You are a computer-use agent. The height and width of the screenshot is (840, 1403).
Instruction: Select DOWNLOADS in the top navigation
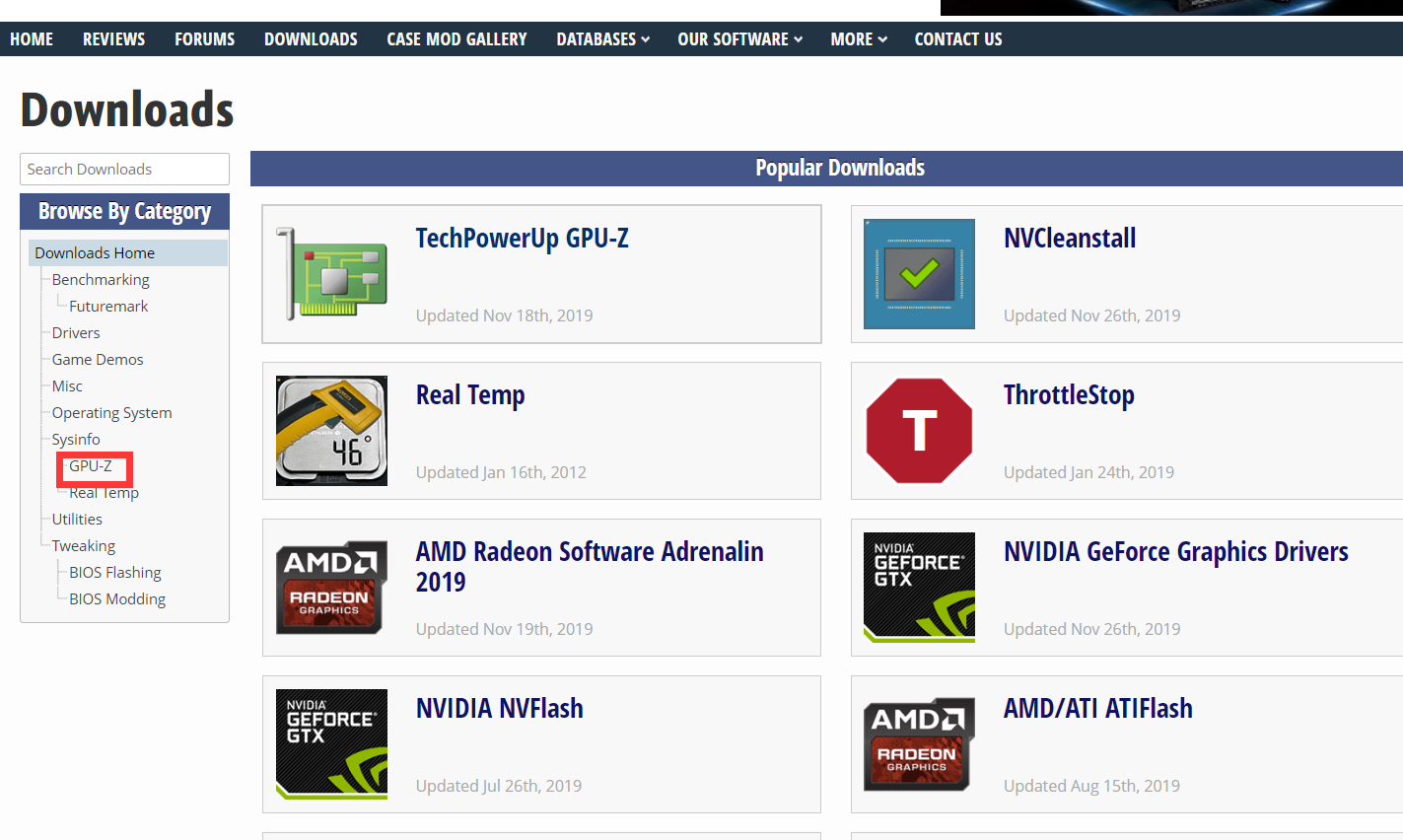click(311, 39)
